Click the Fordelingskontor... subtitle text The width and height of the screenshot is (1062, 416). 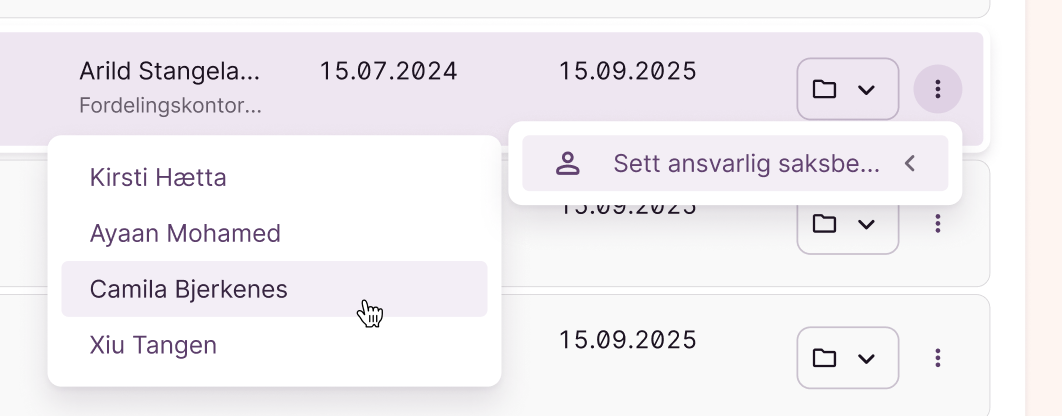[169, 104]
